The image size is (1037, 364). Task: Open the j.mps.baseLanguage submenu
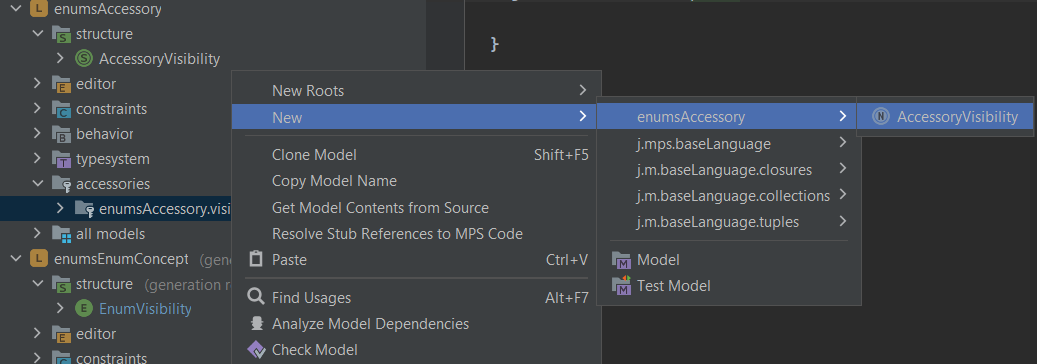click(729, 143)
